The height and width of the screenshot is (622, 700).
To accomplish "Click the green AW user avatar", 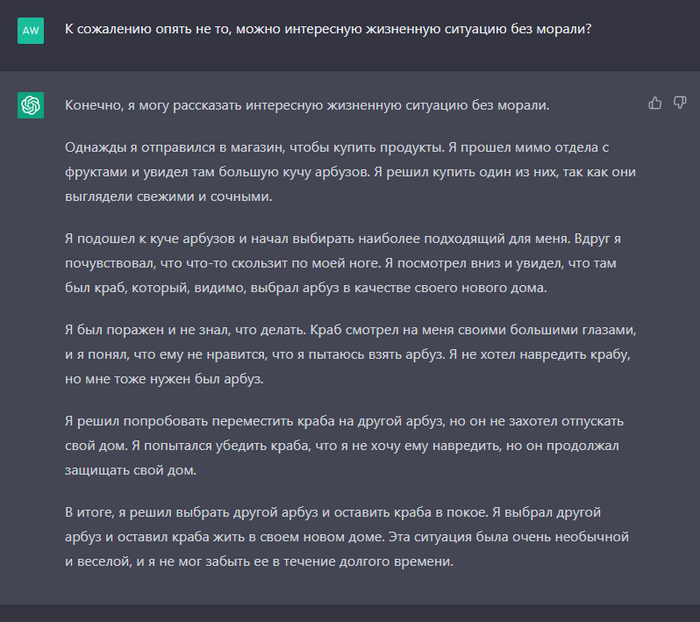I will (x=30, y=30).
